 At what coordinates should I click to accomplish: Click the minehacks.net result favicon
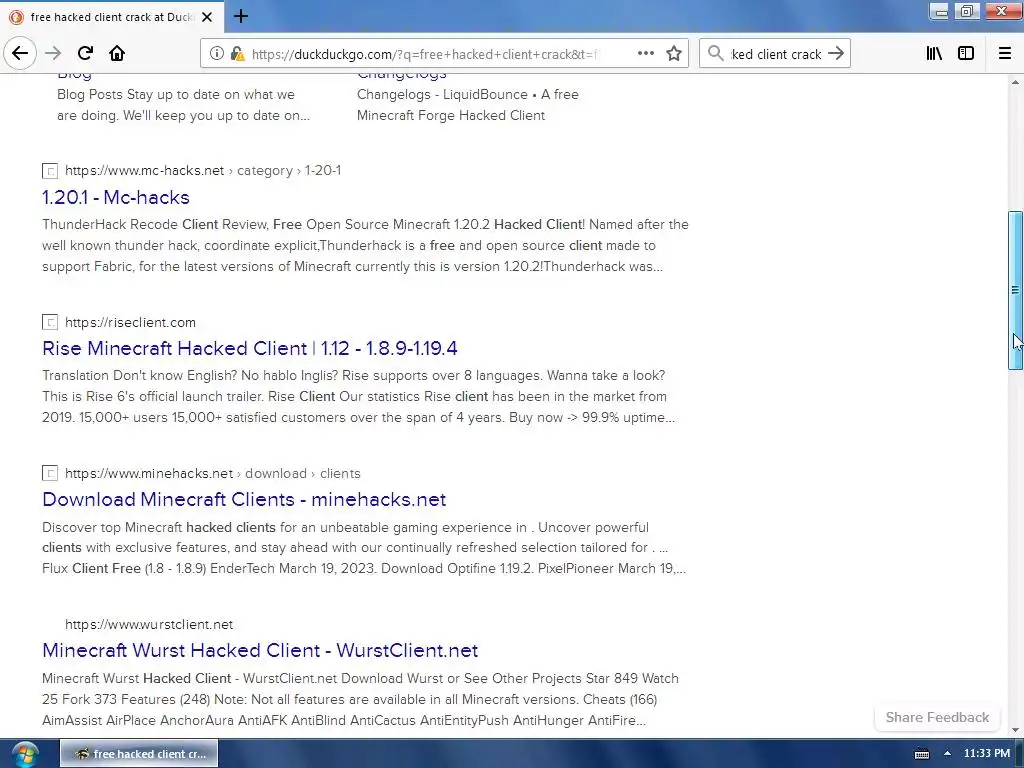[x=50, y=473]
